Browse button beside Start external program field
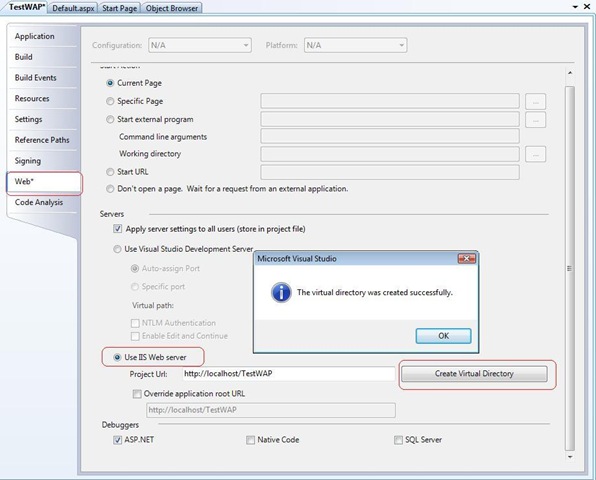596x480 pixels. coord(536,120)
